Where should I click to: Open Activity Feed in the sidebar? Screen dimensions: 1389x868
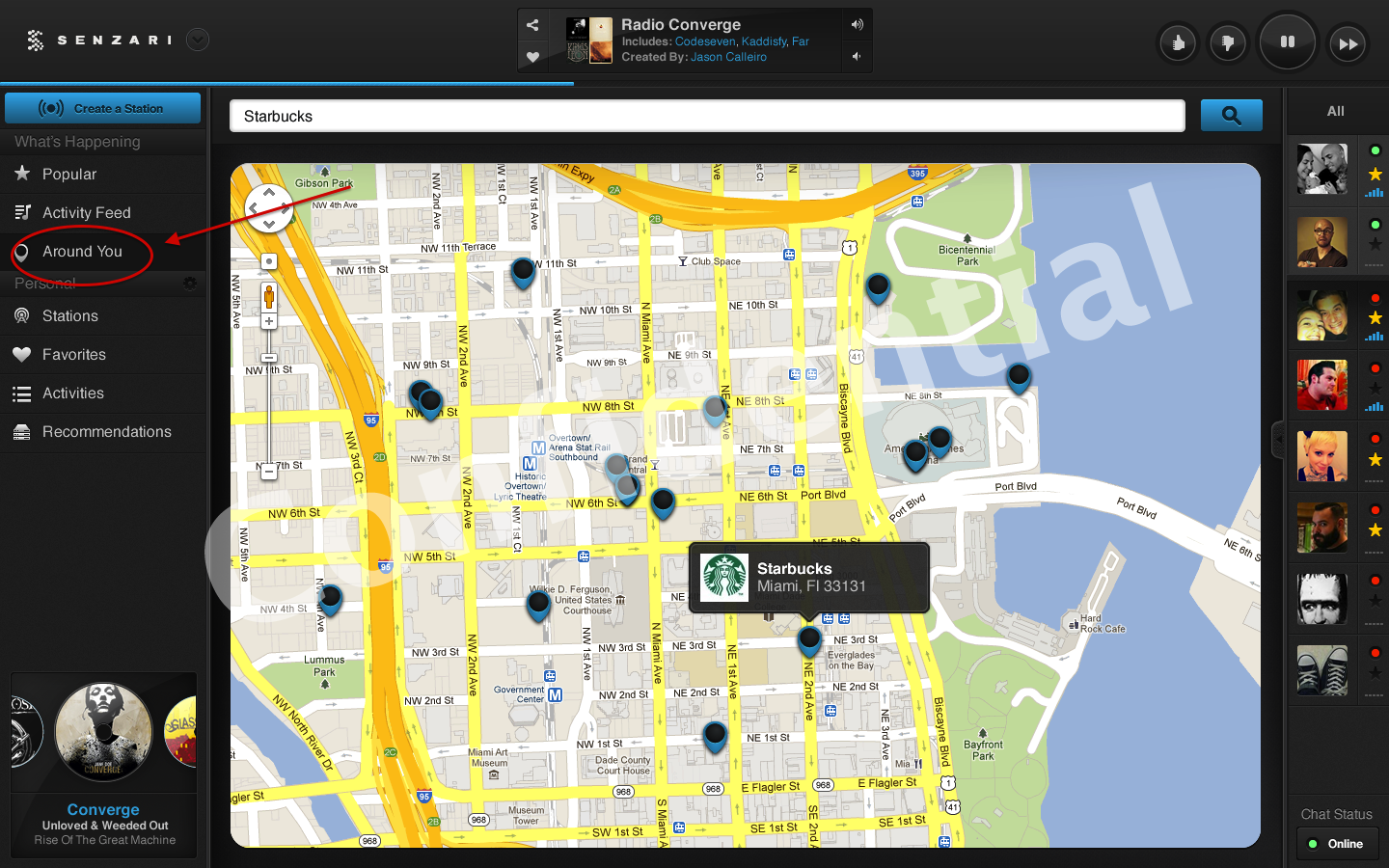pos(86,213)
